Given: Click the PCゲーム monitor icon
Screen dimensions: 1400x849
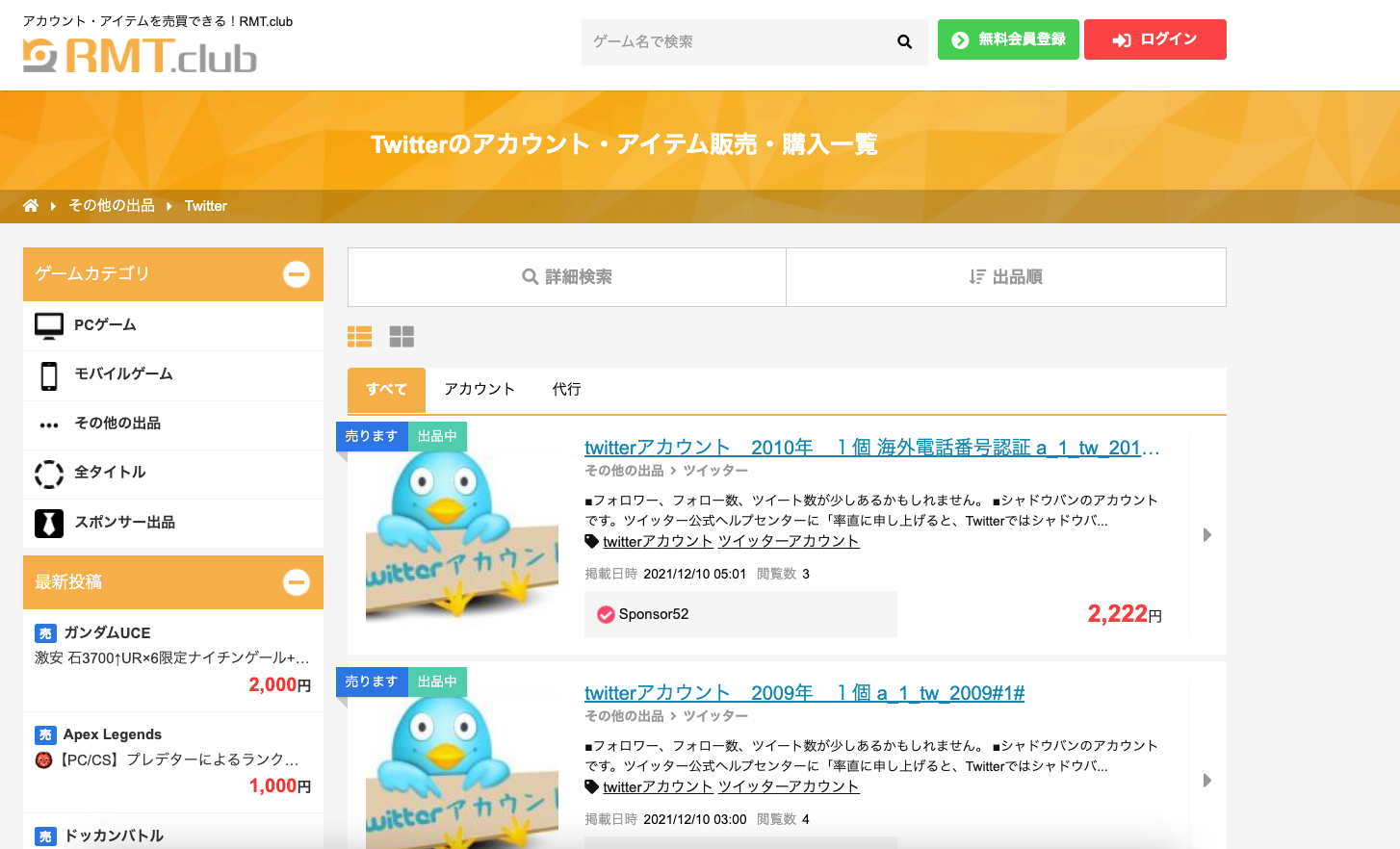Looking at the screenshot, I should (49, 325).
